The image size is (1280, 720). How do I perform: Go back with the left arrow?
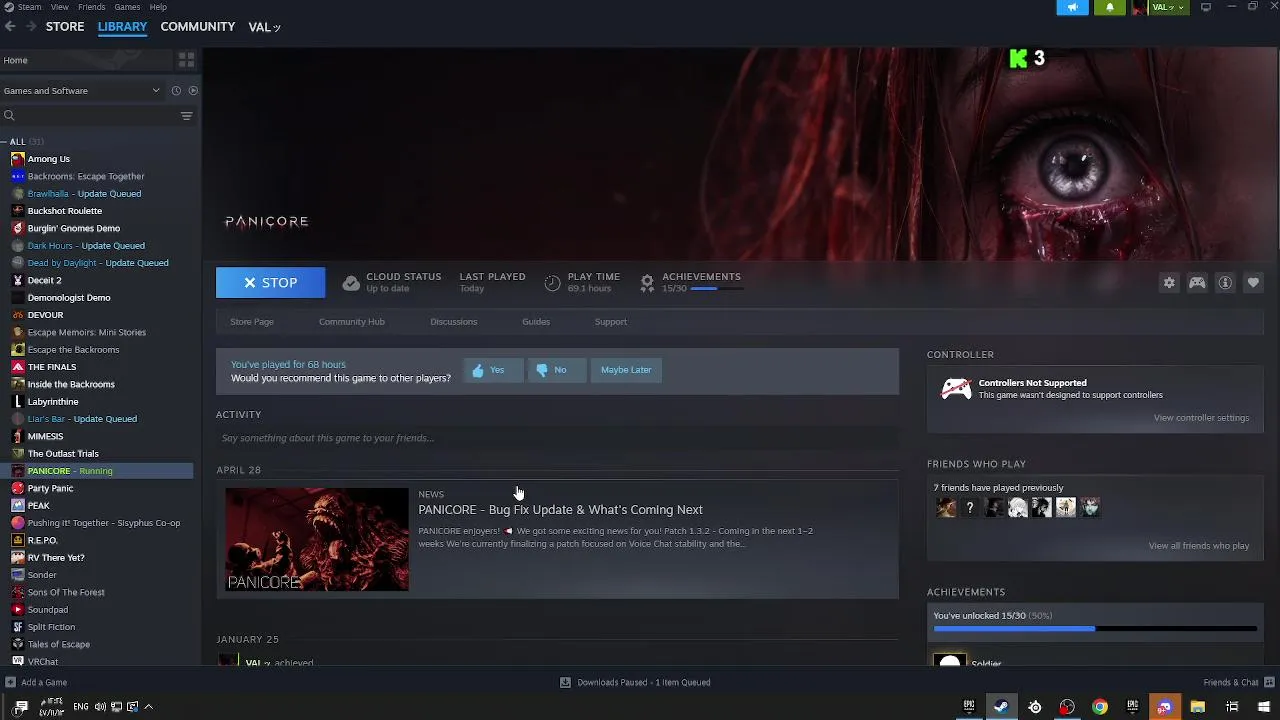pos(10,27)
